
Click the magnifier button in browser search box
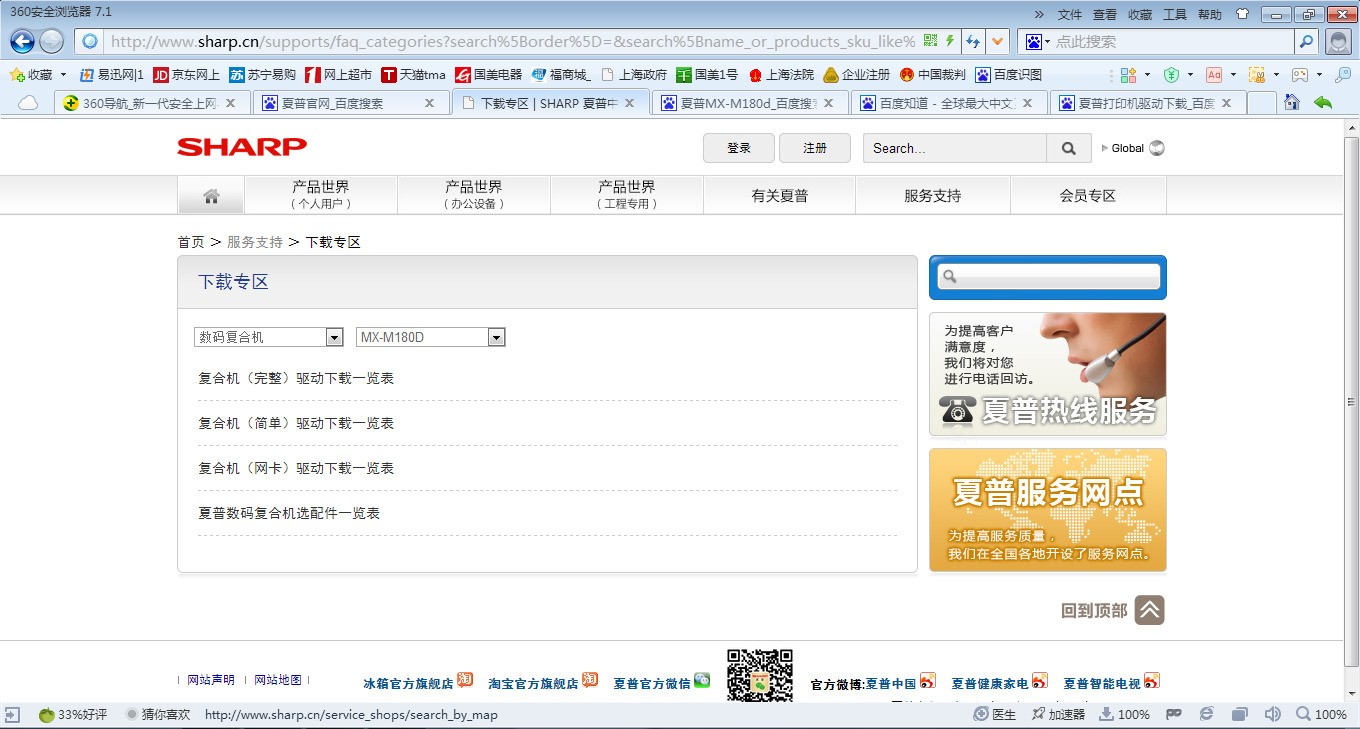click(x=1306, y=41)
